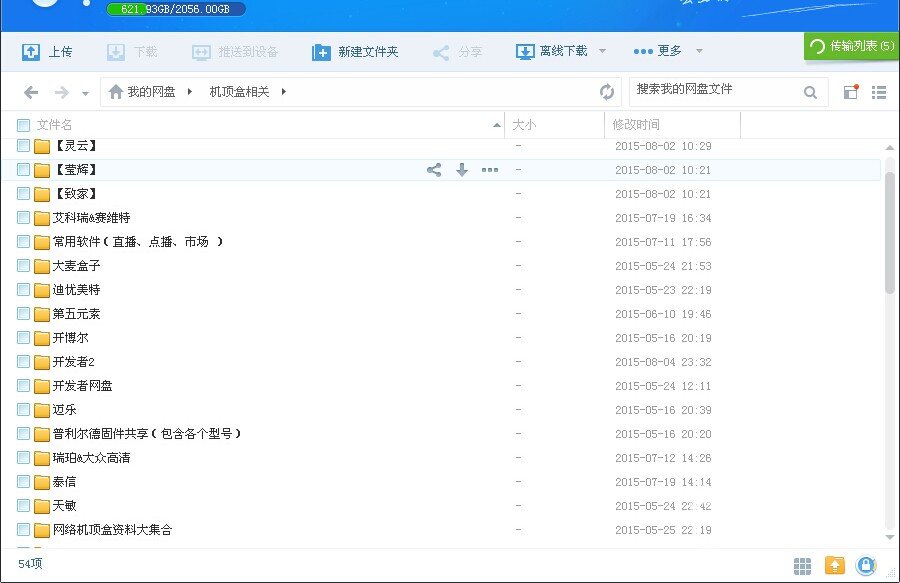Viewport: 900px width, 583px height.
Task: Go forward with the forward arrow
Action: click(x=61, y=92)
